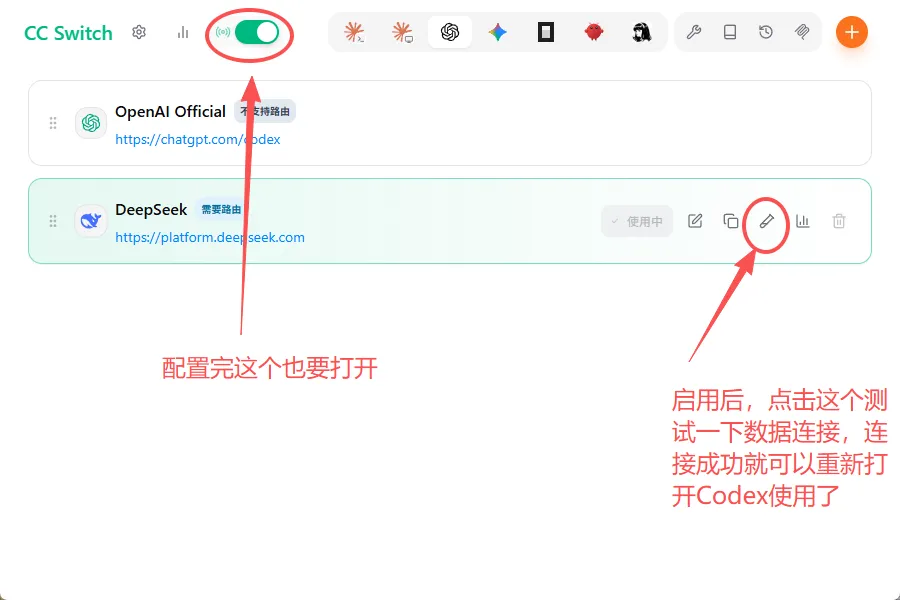Open the settings gear next to CC Switch
This screenshot has width=900, height=600.
[139, 32]
